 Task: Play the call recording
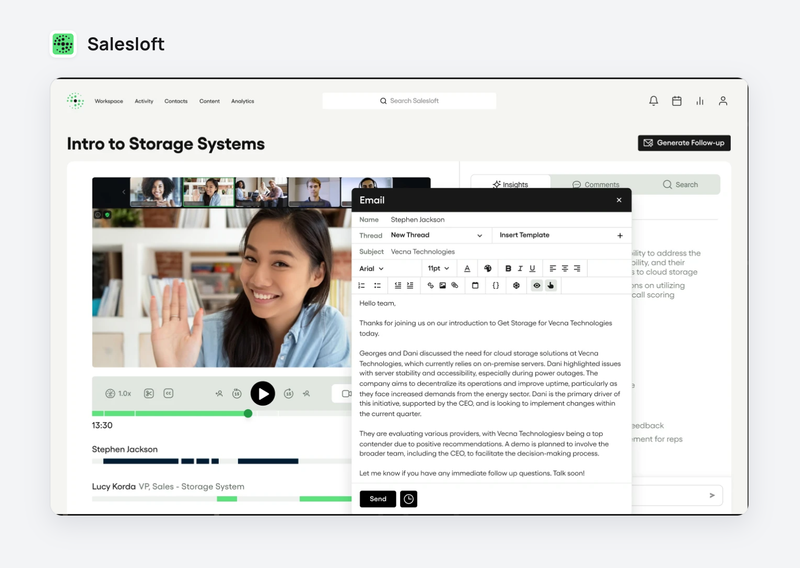[x=263, y=393]
